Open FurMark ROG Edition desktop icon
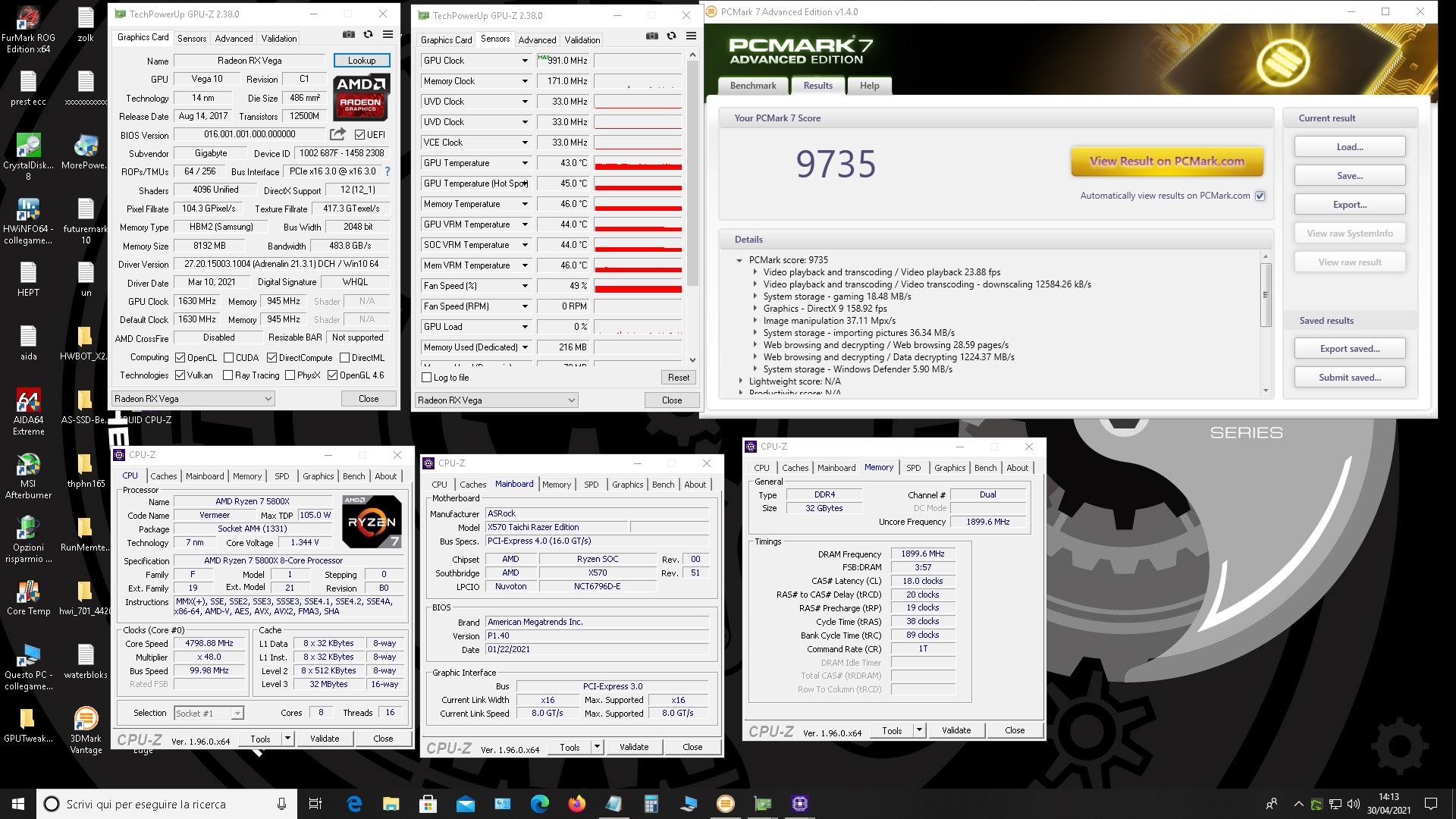This screenshot has height=819, width=1456. click(28, 30)
